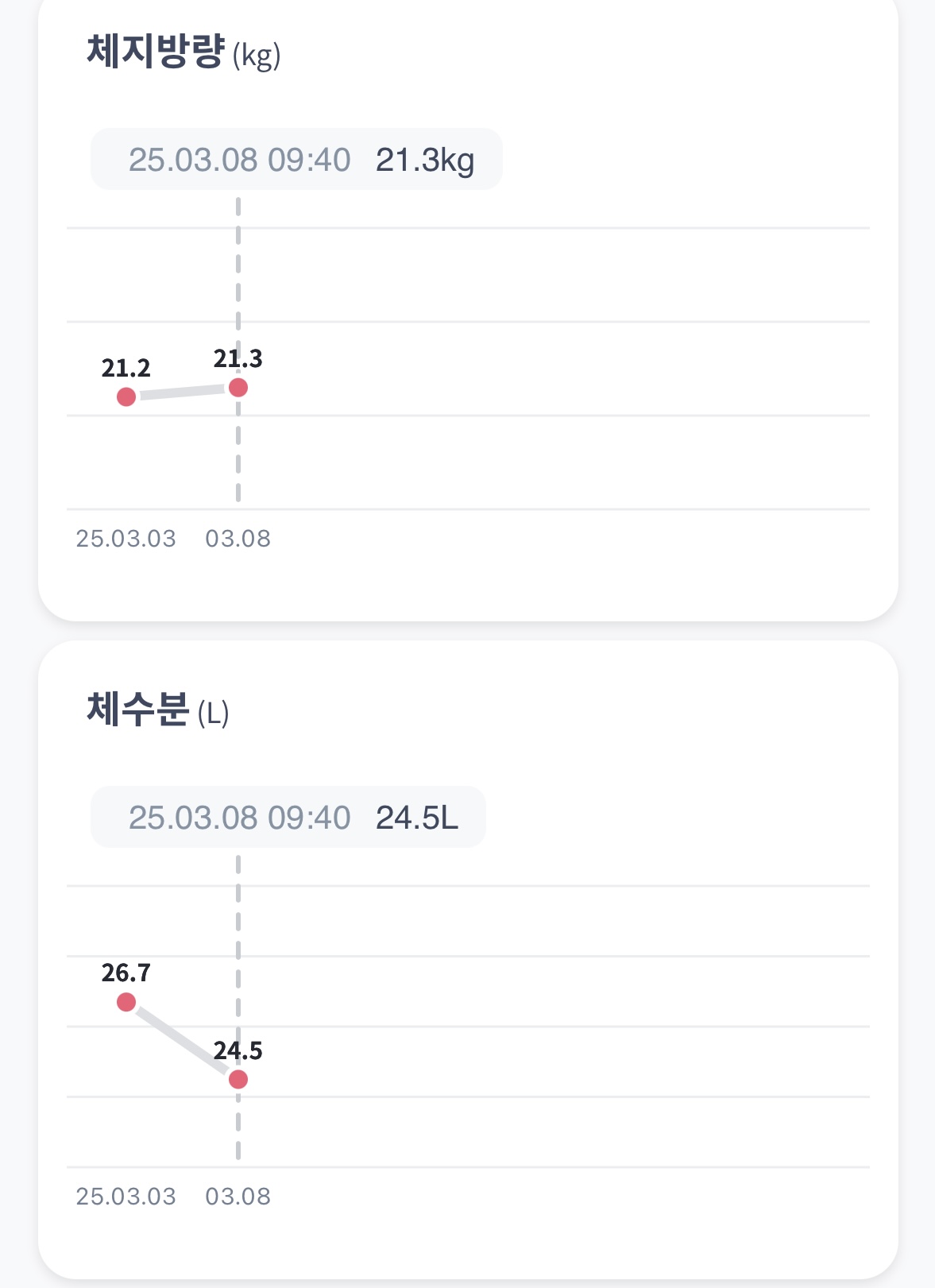Click the line segment connecting 26.7 and 24.5

183,1041
